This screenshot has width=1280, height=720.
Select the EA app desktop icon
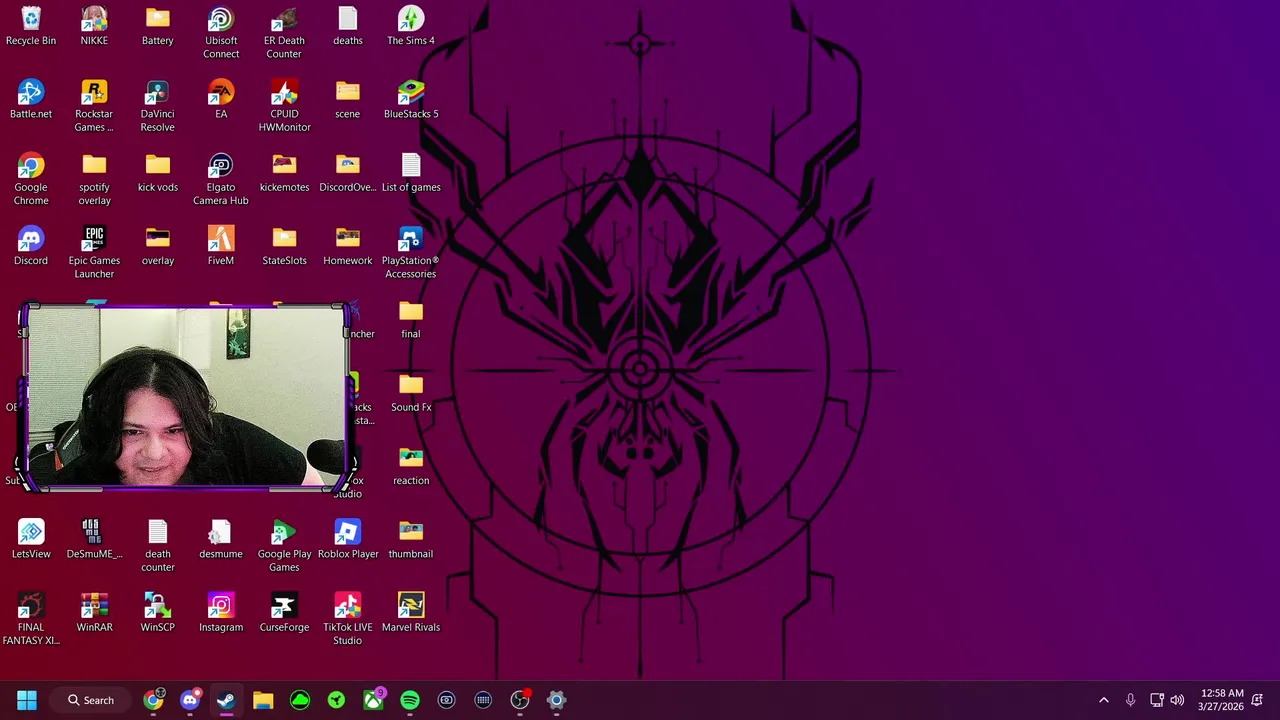click(x=221, y=100)
